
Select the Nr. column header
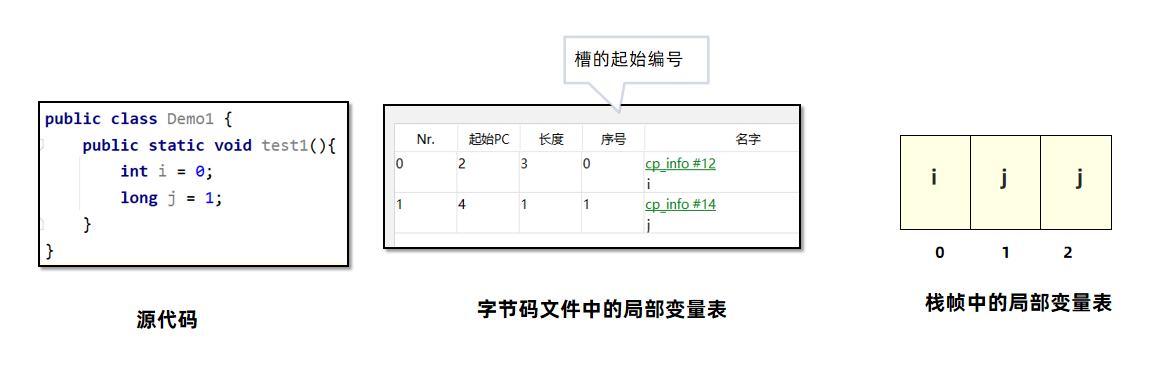pos(426,139)
